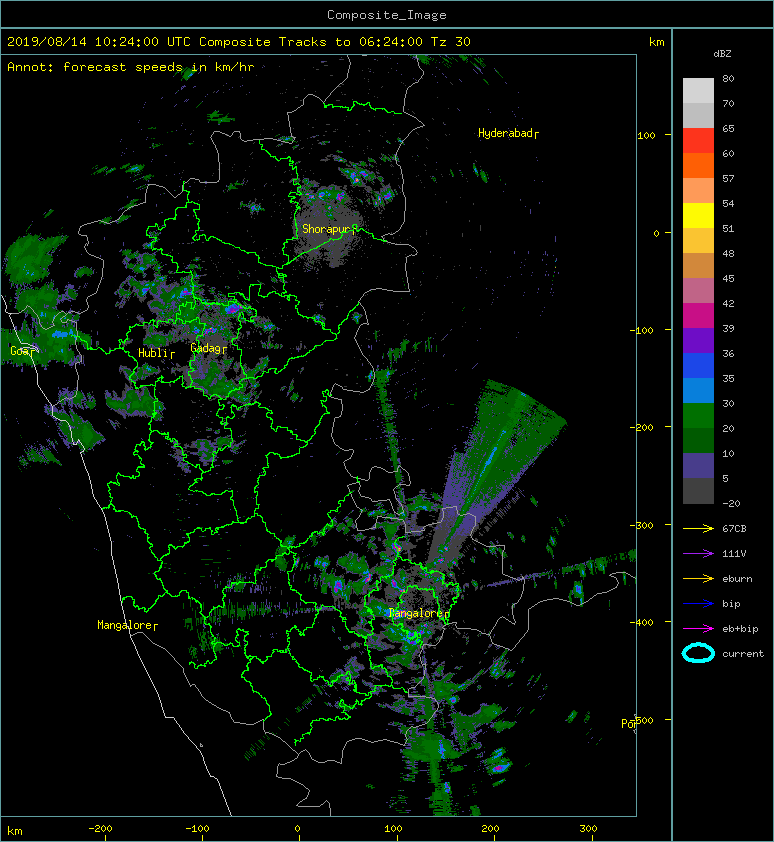The height and width of the screenshot is (842, 774).
Task: Click the Gadag city label
Action: pyautogui.click(x=206, y=349)
